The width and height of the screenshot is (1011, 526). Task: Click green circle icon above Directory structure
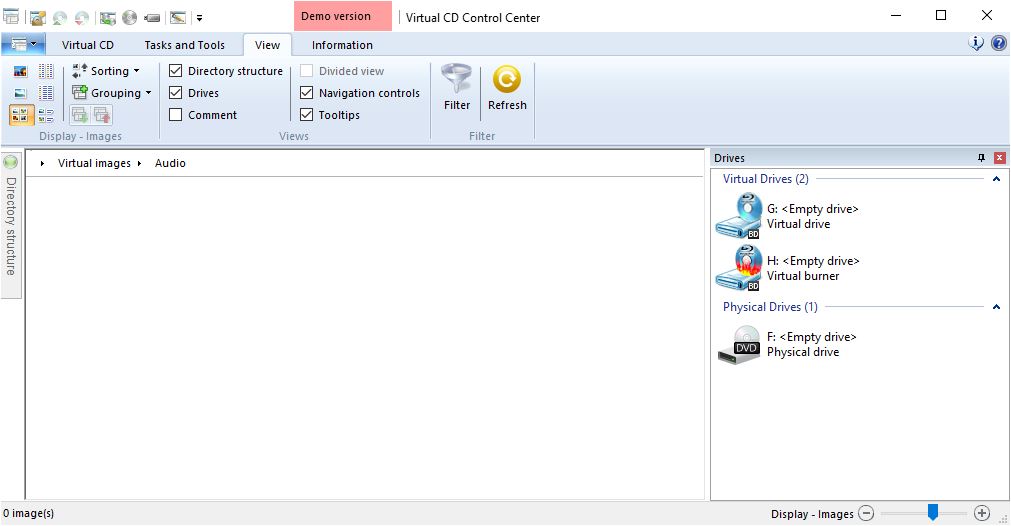coord(10,161)
